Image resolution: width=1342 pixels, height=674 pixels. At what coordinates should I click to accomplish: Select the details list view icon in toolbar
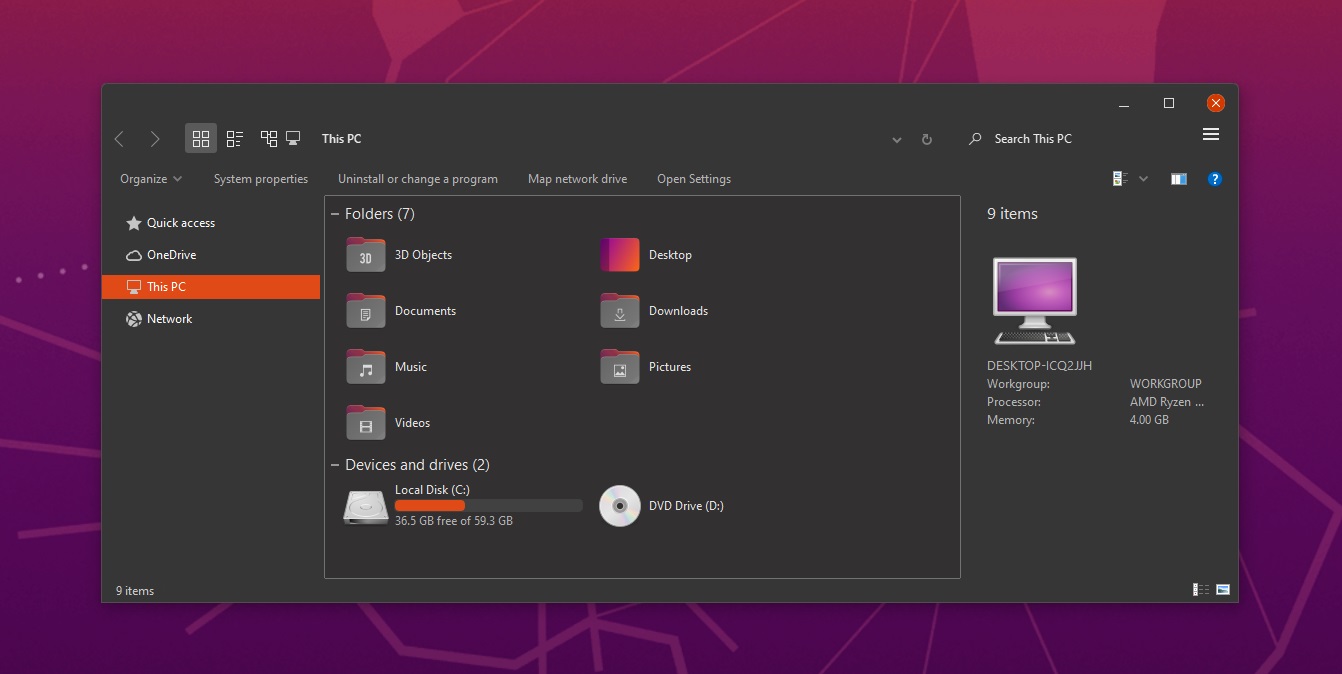(235, 138)
